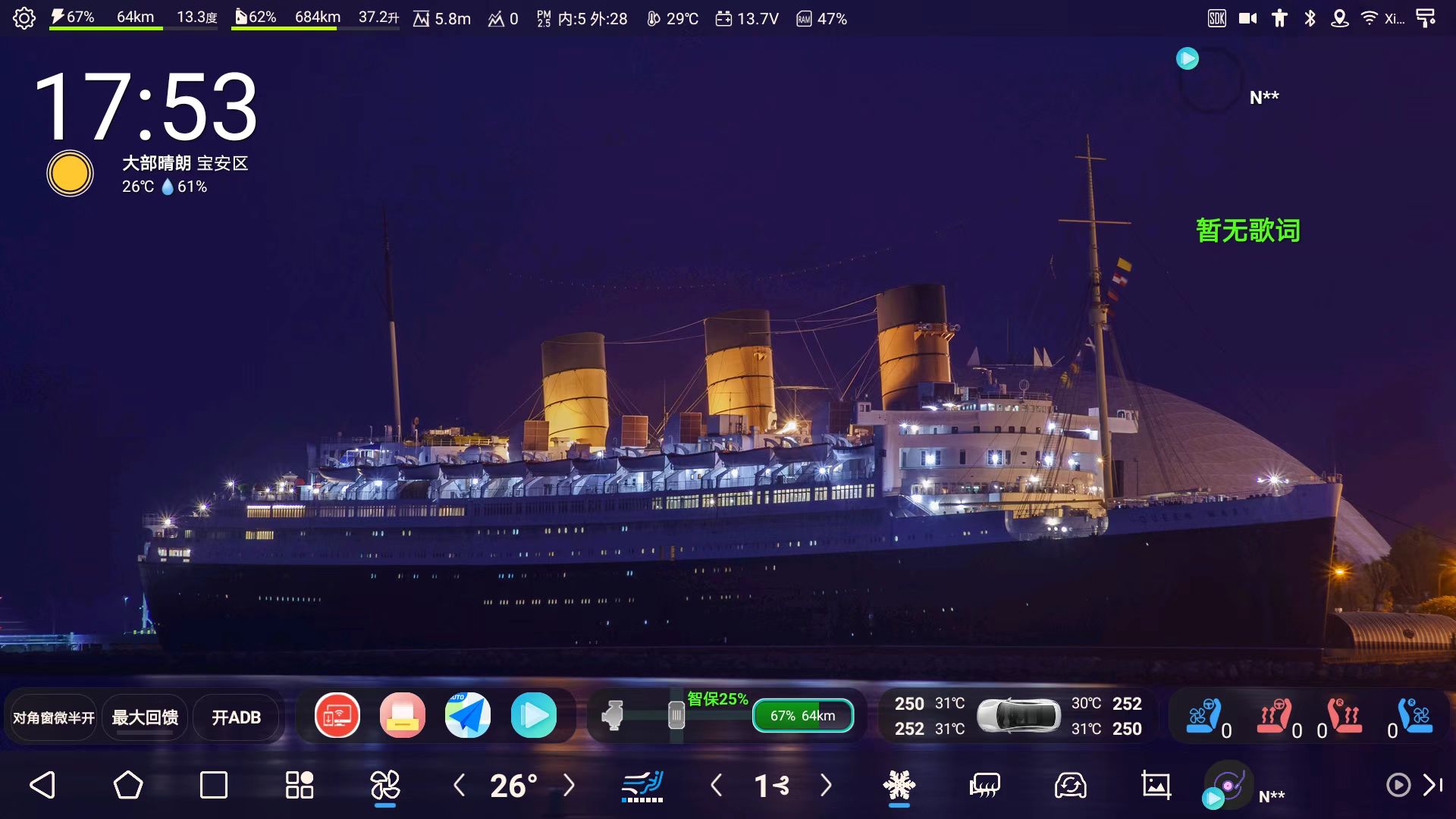Tap the Android back navigation arrow
This screenshot has height=819, width=1456.
point(43,785)
